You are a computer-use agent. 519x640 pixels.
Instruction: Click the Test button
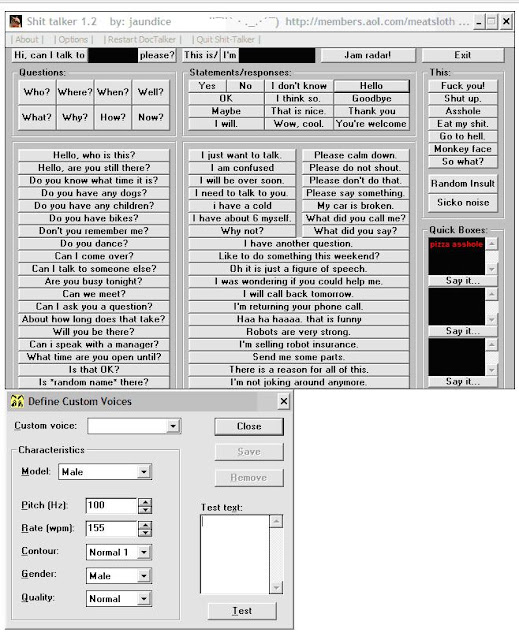[x=242, y=611]
